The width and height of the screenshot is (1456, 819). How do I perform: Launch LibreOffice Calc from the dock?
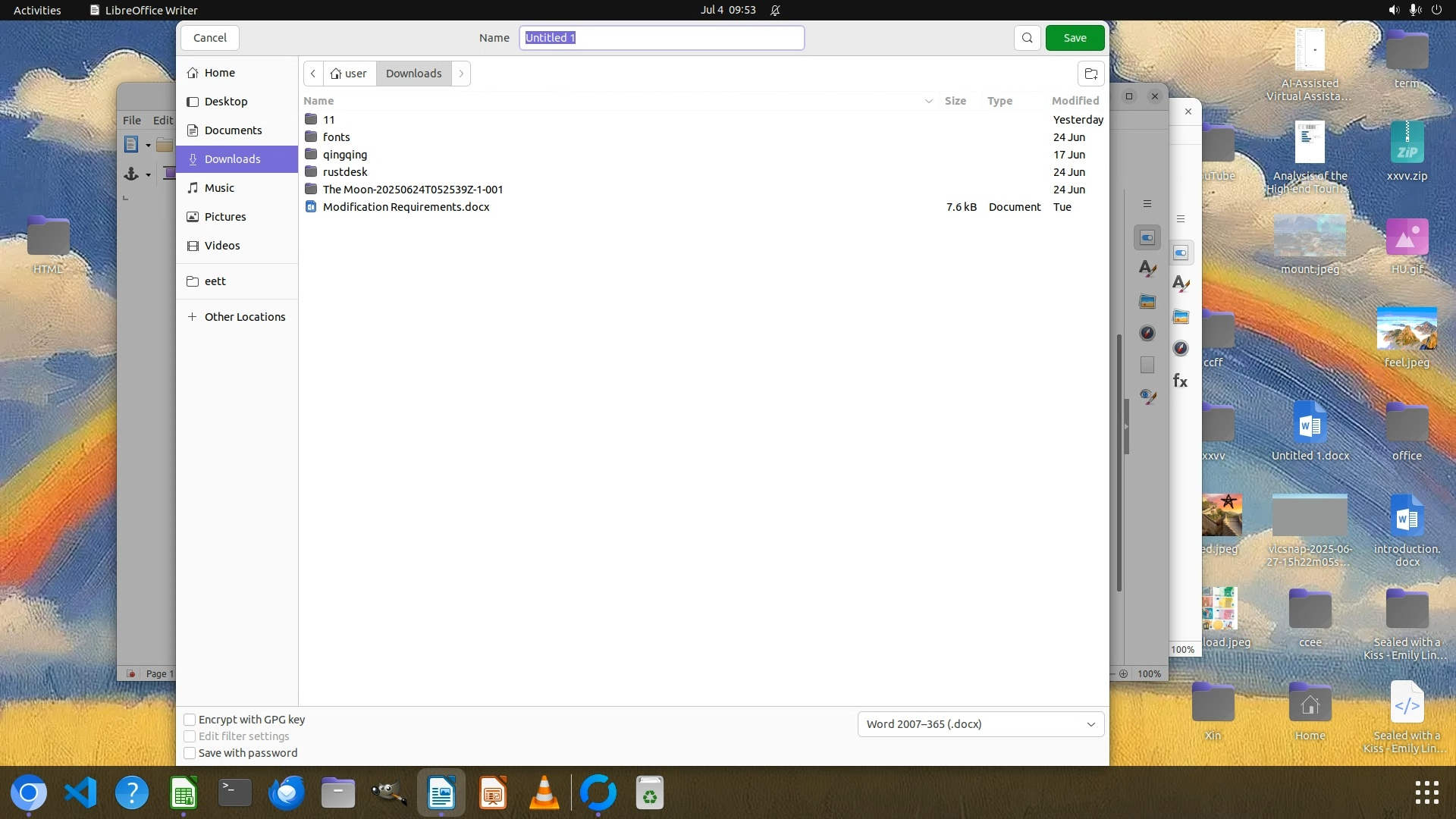click(x=184, y=793)
